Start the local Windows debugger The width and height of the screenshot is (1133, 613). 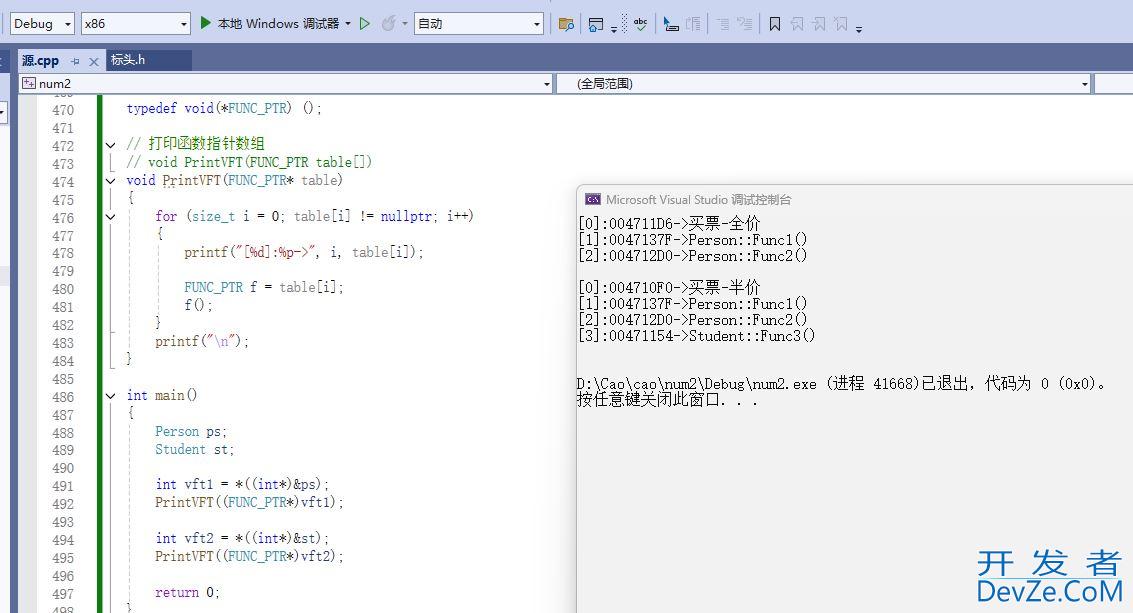270,24
